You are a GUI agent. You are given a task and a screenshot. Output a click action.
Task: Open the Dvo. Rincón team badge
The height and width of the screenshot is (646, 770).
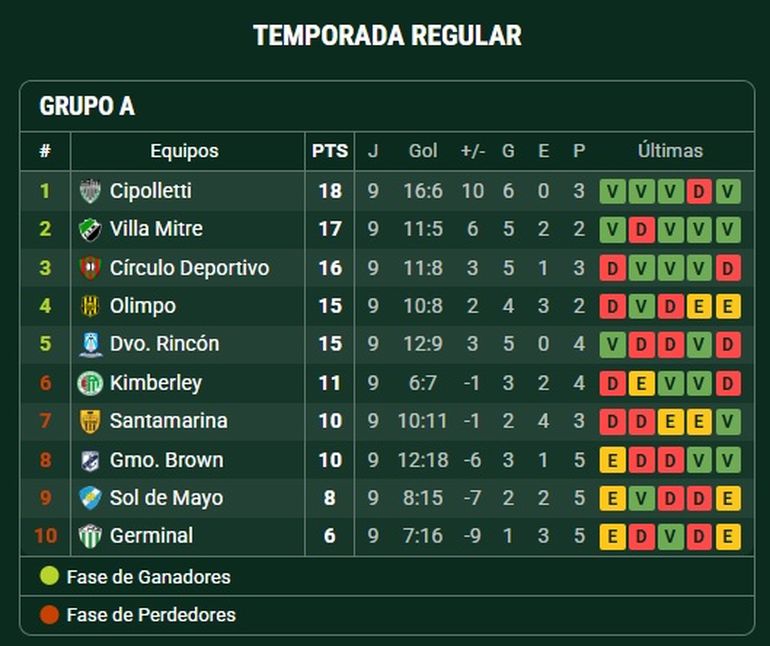(x=90, y=344)
